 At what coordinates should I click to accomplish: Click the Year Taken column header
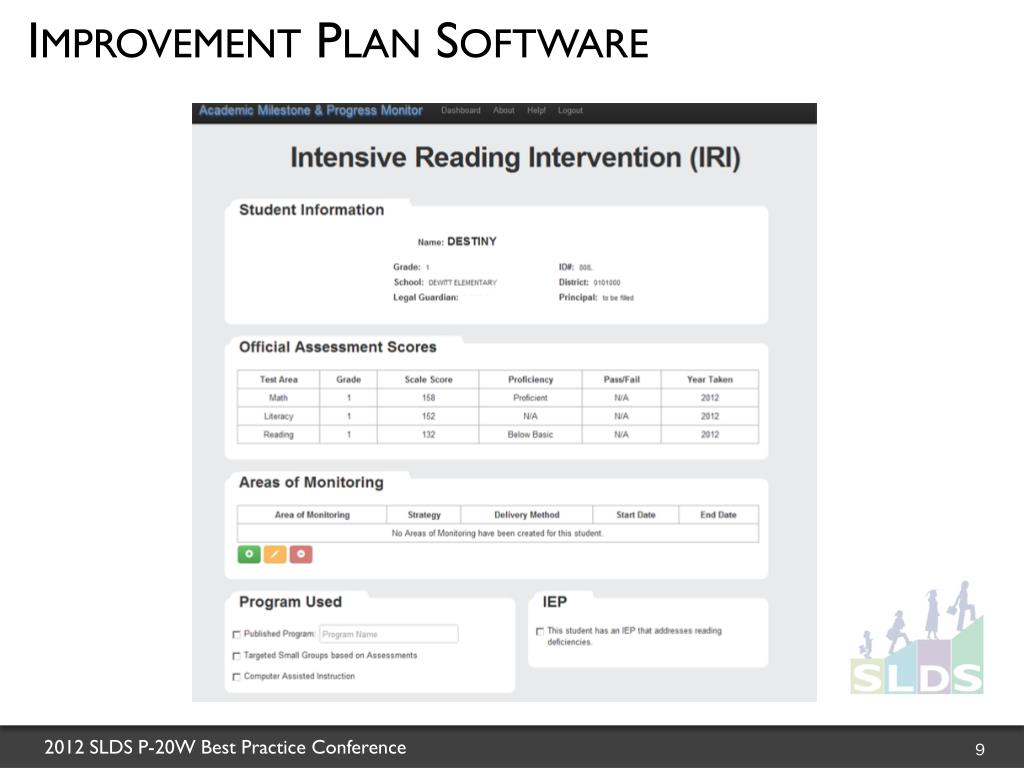pos(710,379)
